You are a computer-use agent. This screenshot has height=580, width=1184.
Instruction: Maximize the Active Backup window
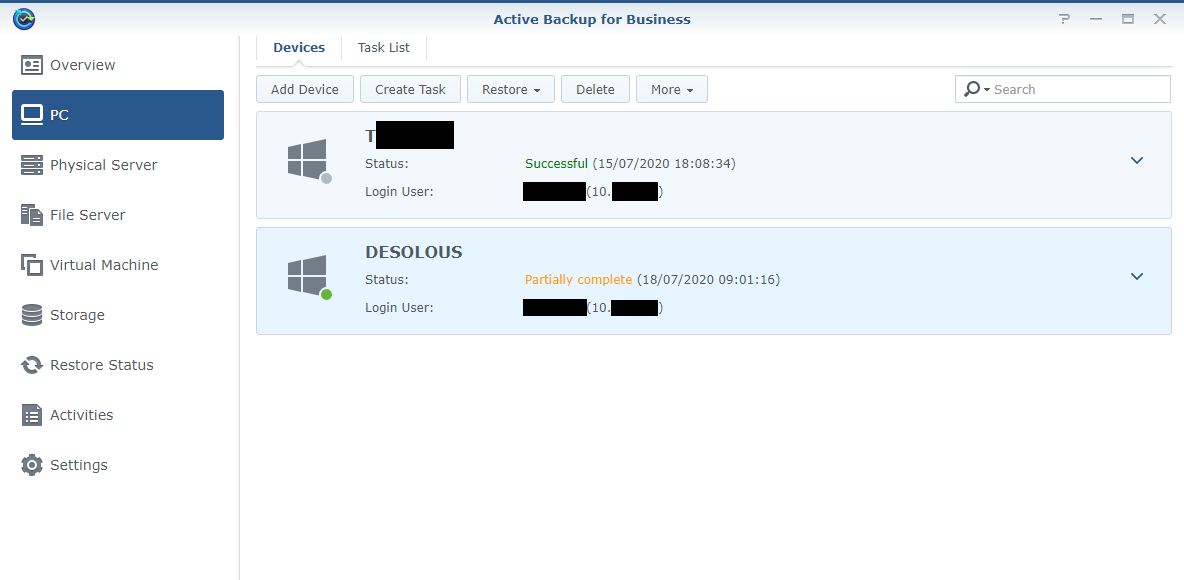click(x=1128, y=20)
